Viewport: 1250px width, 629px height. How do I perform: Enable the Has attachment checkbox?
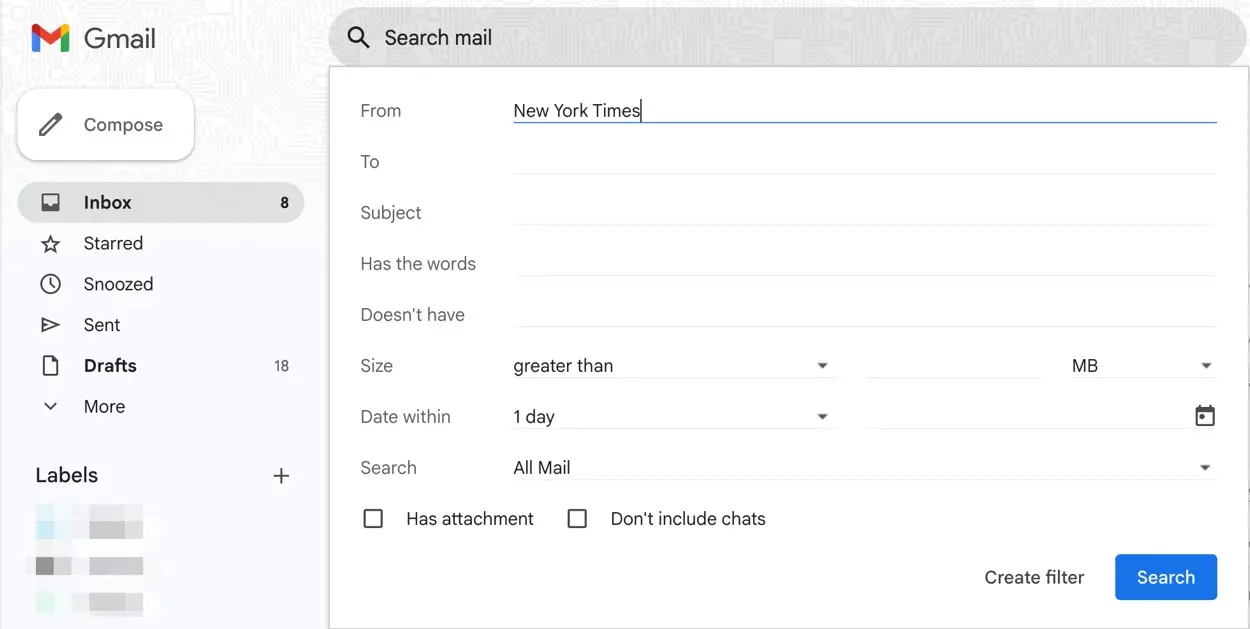point(373,518)
